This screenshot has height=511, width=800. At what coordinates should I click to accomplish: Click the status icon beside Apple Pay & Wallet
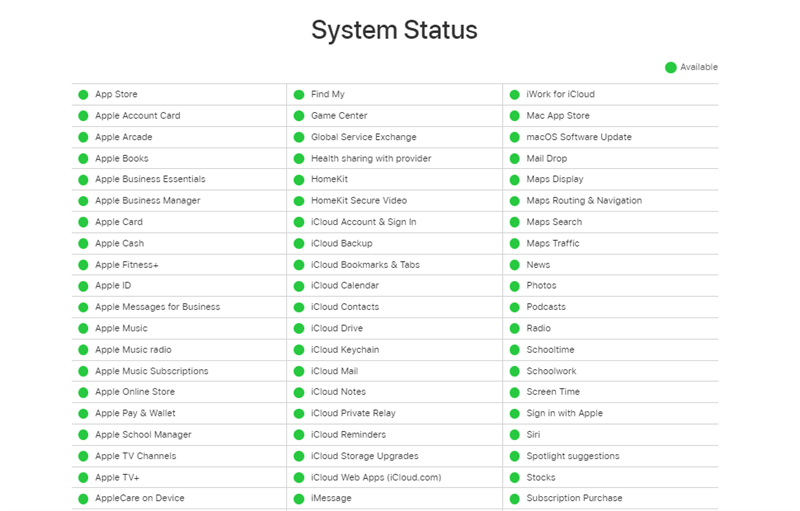[83, 414]
